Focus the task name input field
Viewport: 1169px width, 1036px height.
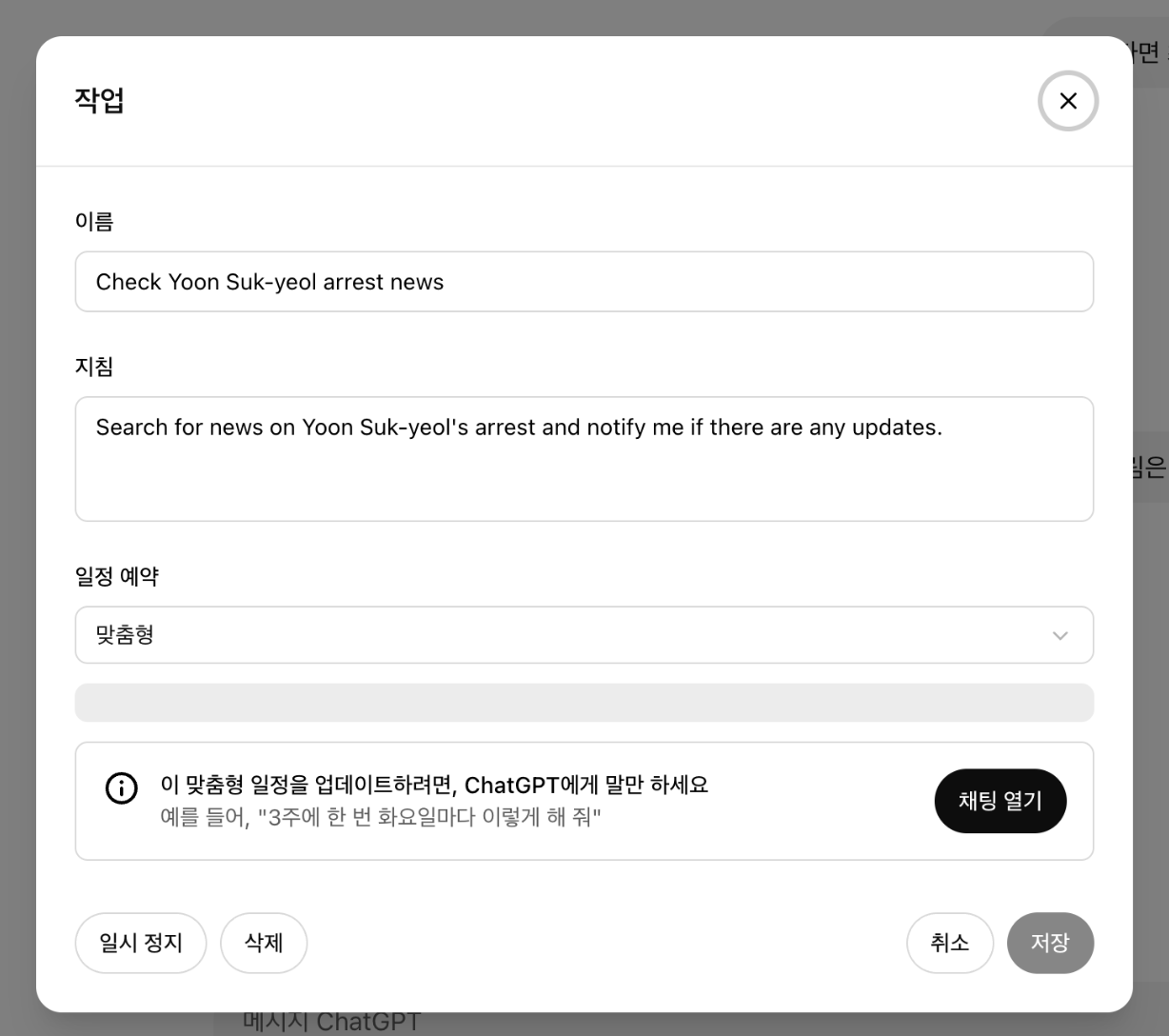584,282
